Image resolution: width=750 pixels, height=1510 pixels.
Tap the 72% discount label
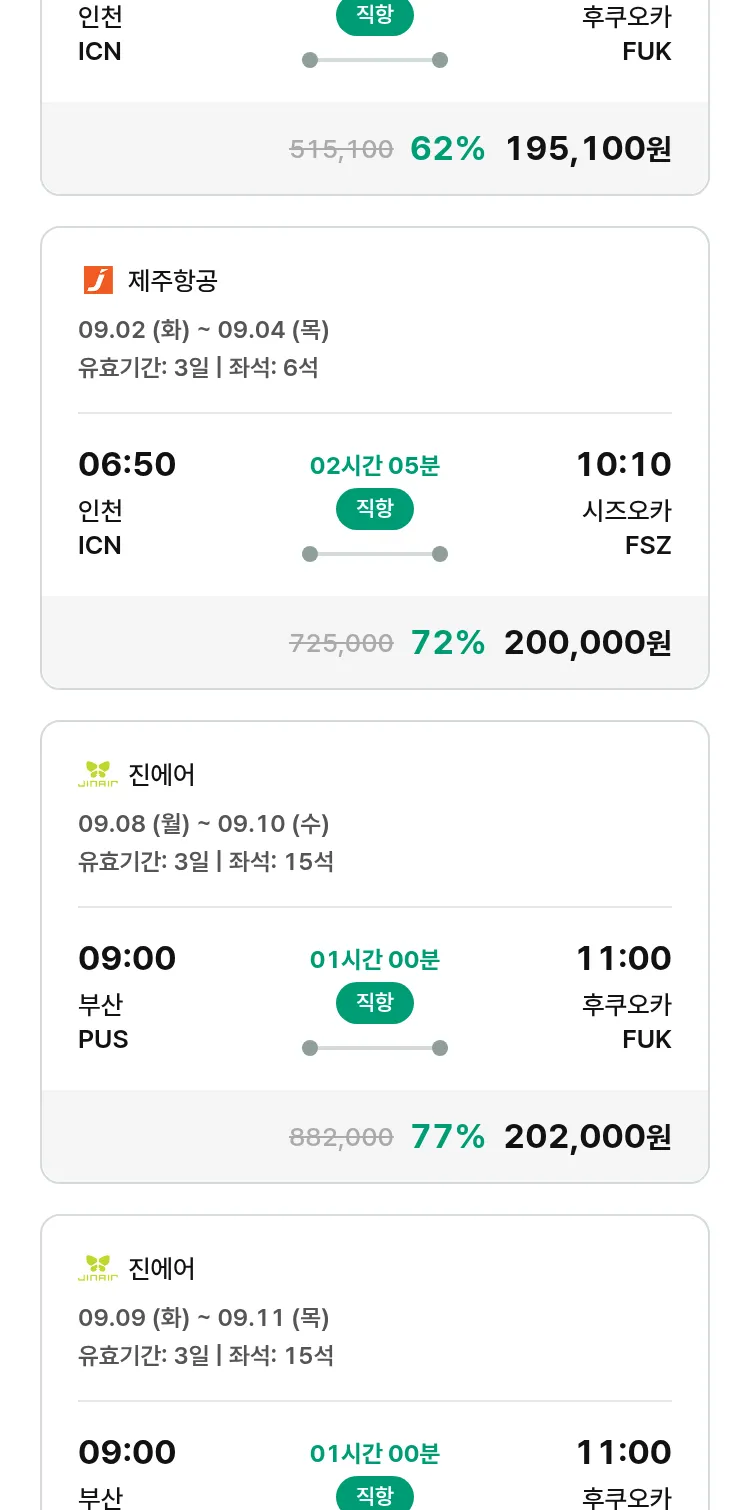(448, 643)
